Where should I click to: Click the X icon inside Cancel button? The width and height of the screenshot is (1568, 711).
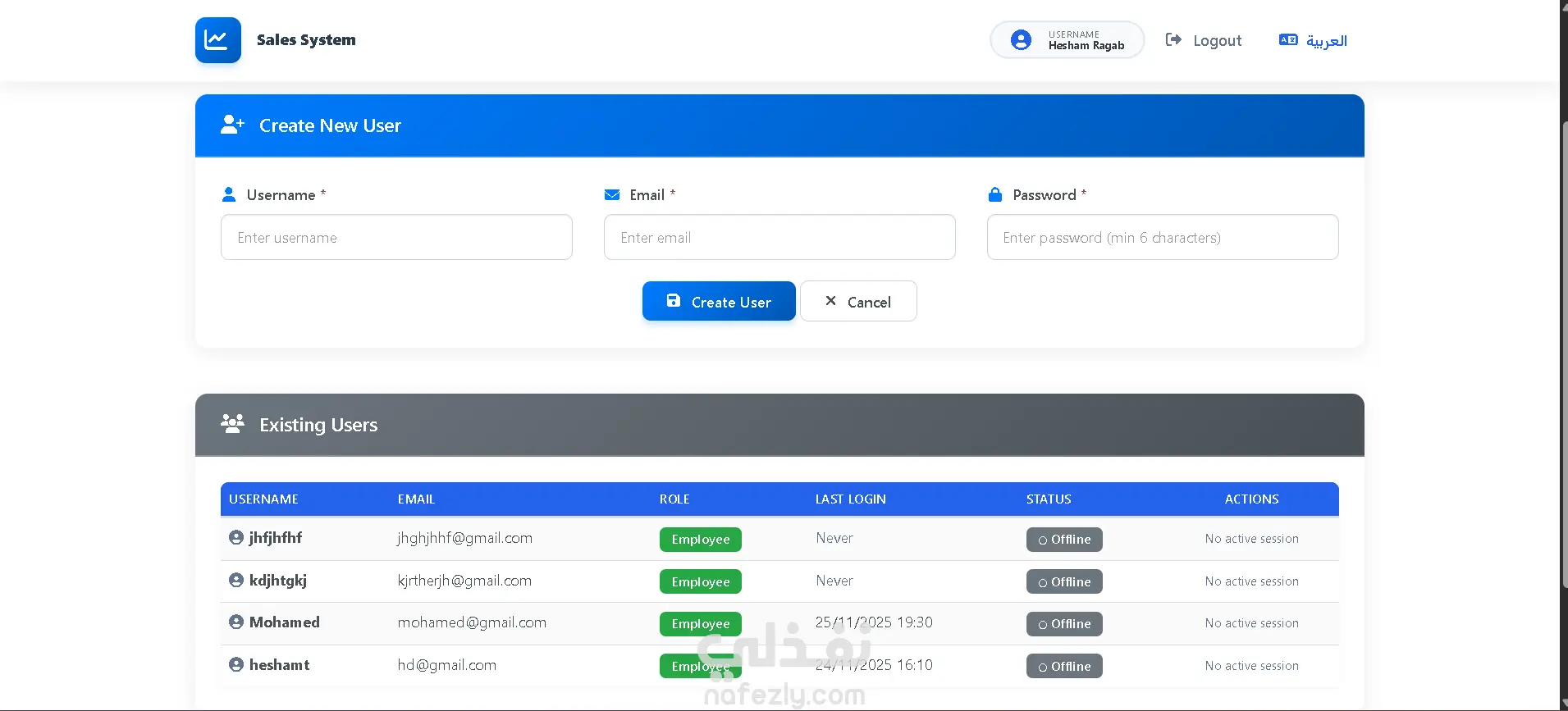pyautogui.click(x=831, y=301)
